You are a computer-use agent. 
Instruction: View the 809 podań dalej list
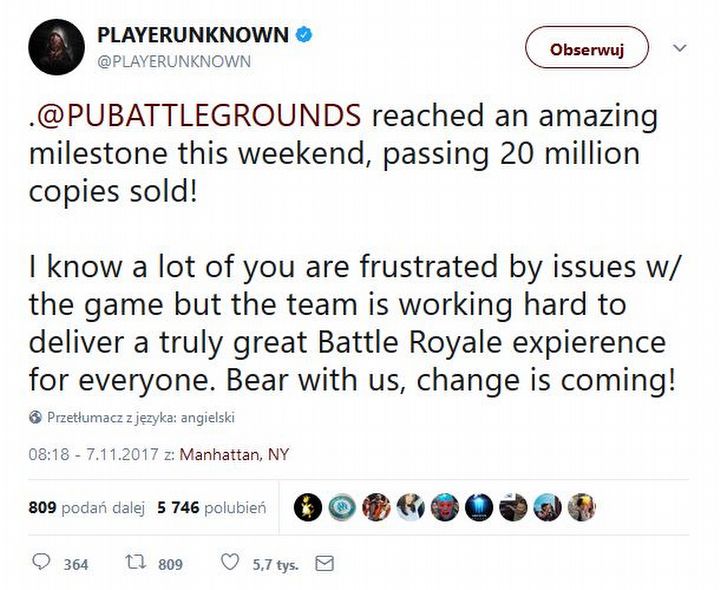coord(87,508)
